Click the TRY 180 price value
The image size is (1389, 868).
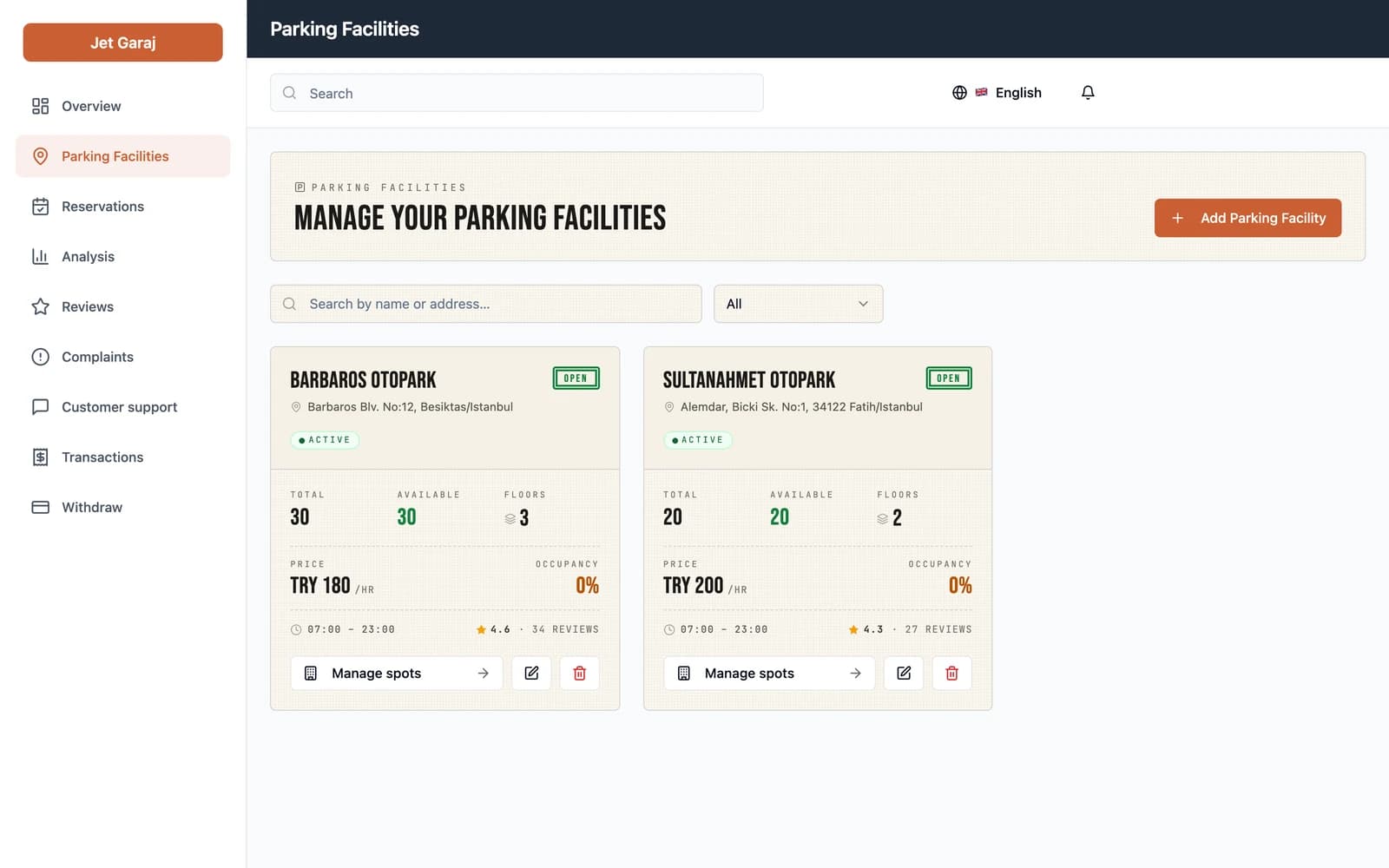click(320, 586)
